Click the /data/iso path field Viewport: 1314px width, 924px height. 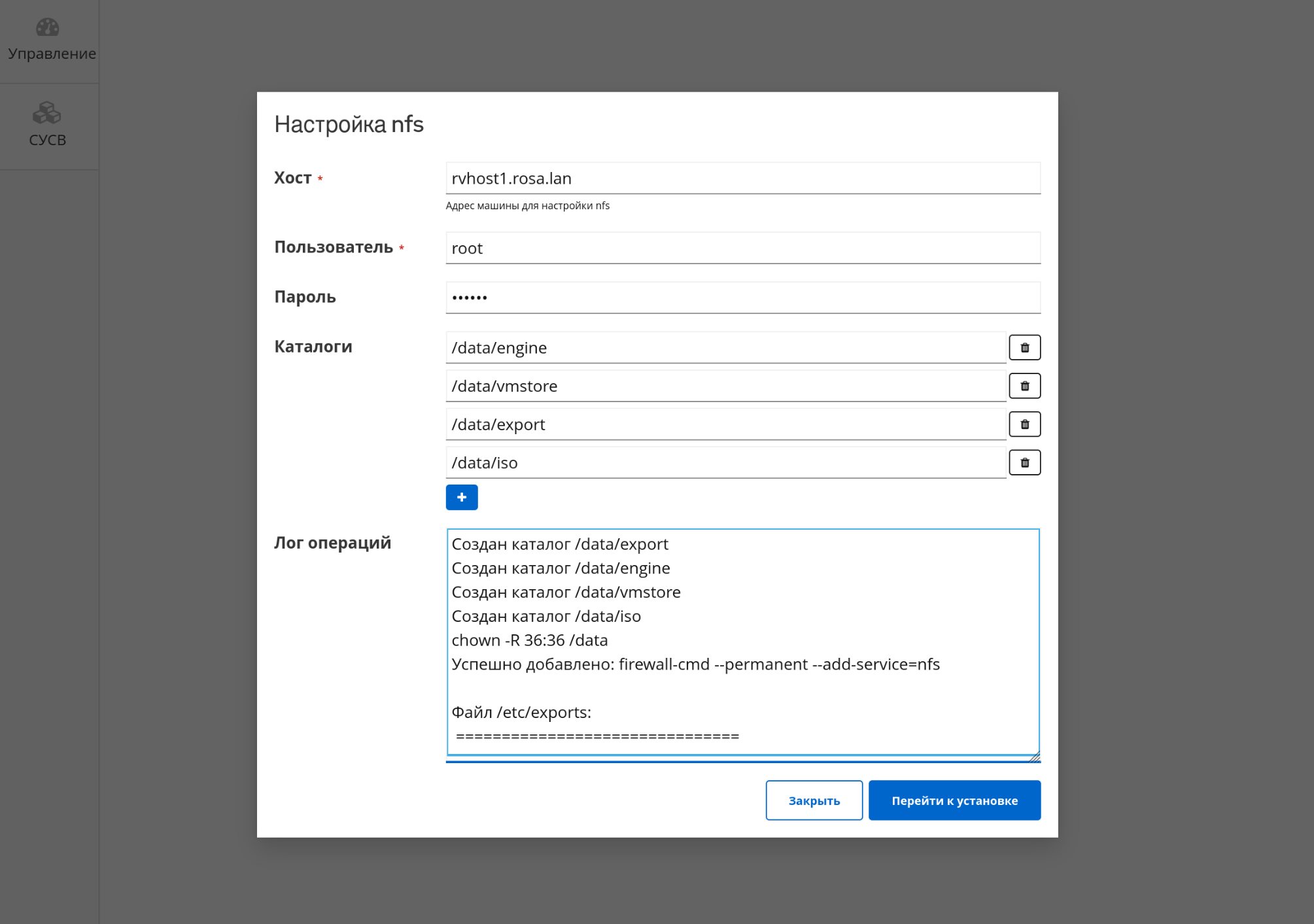click(x=725, y=463)
